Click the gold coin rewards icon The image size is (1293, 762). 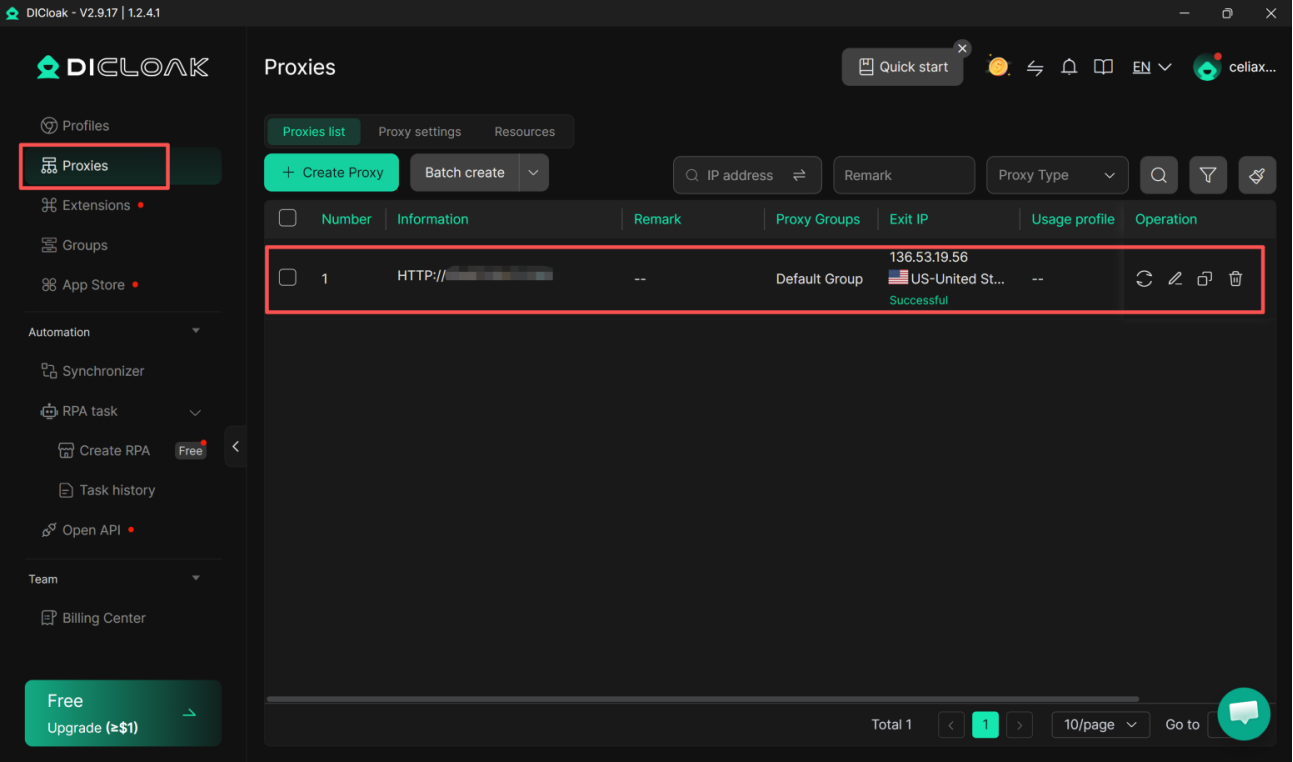click(998, 67)
